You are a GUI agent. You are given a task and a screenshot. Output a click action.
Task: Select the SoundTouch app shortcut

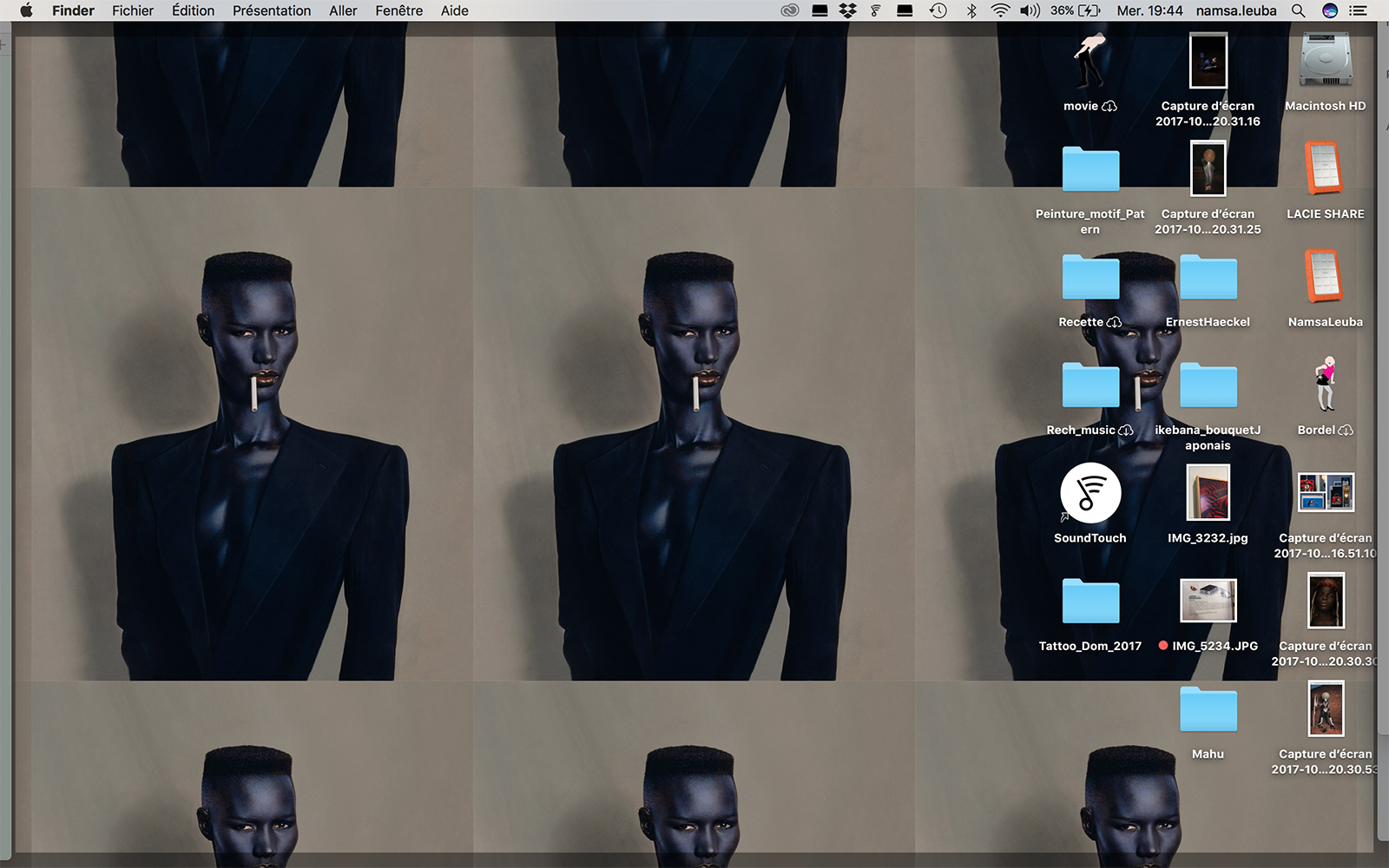tap(1090, 493)
